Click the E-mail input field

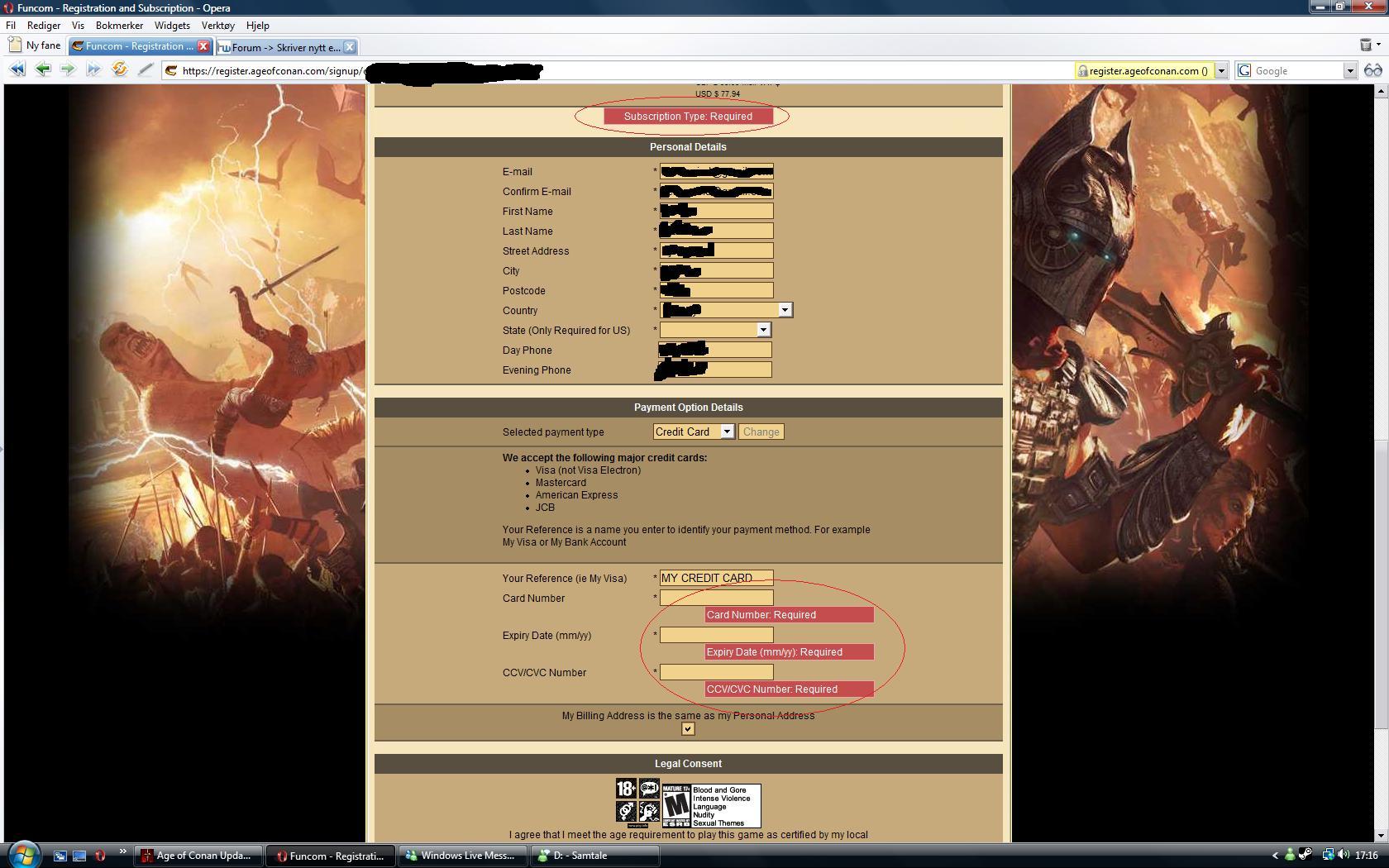point(716,171)
